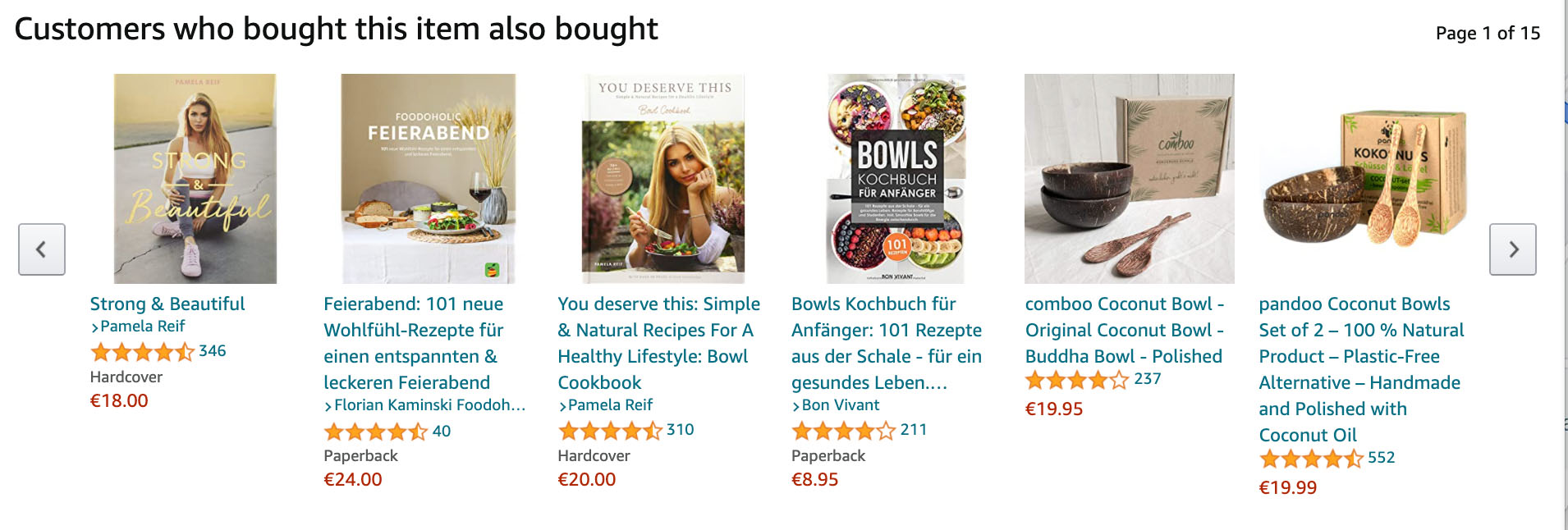The image size is (1568, 530).
Task: Open comboo coconut bowl product image
Action: pyautogui.click(x=1129, y=179)
